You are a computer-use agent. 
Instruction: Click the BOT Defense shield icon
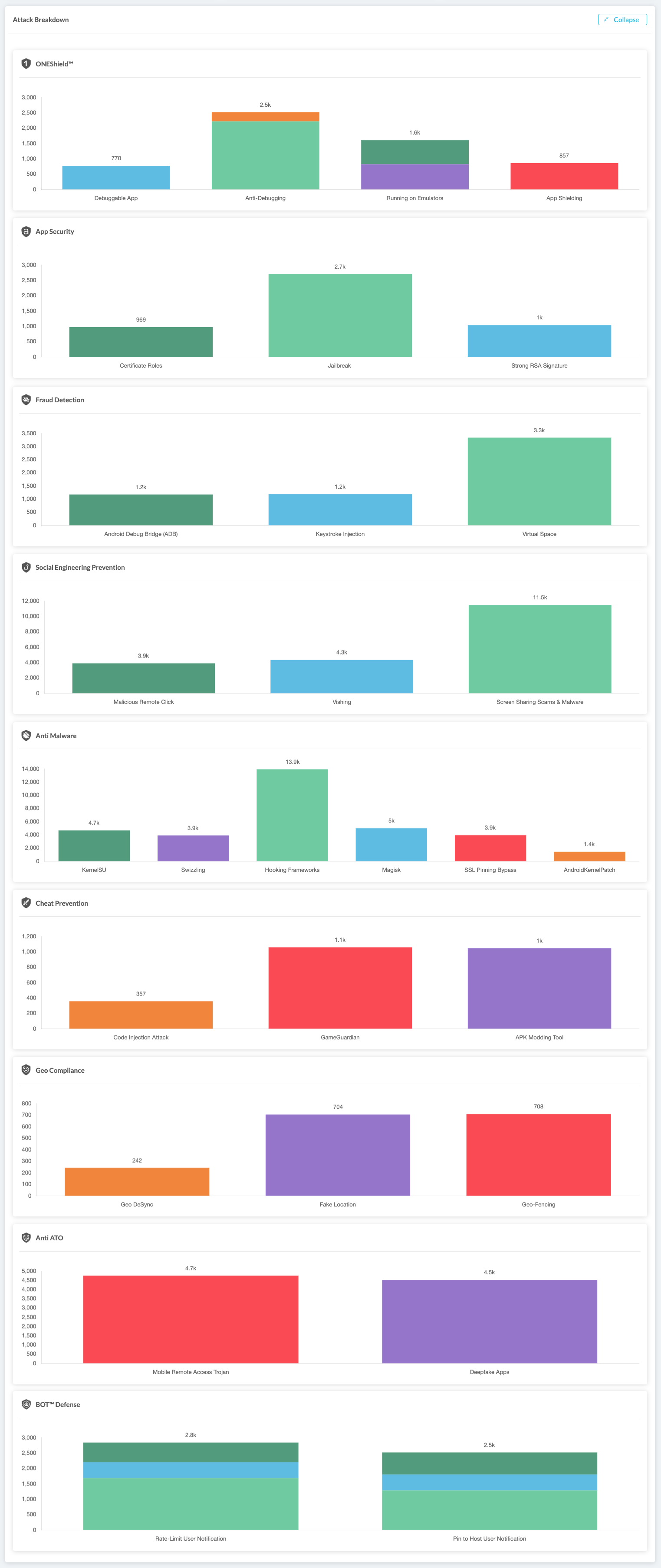point(26,1404)
